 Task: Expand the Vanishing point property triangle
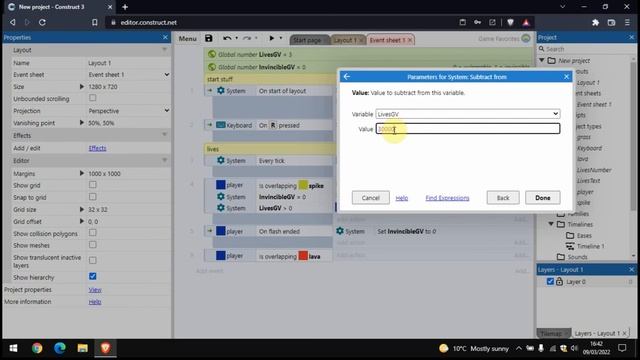(82, 122)
